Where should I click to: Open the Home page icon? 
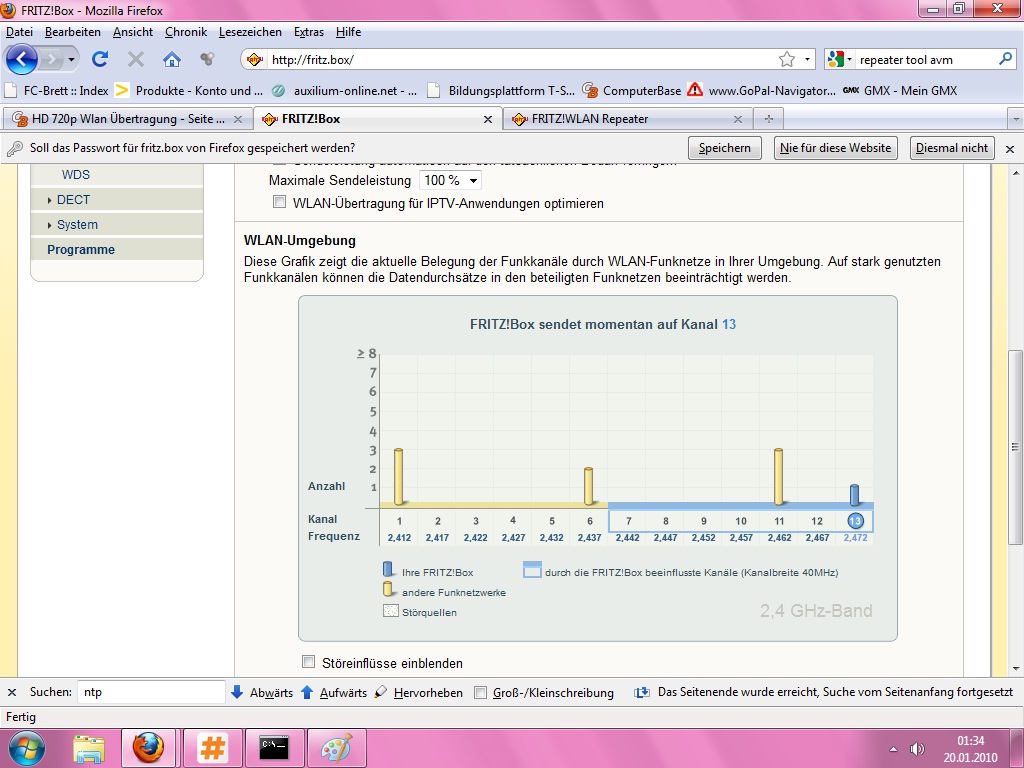(x=172, y=59)
